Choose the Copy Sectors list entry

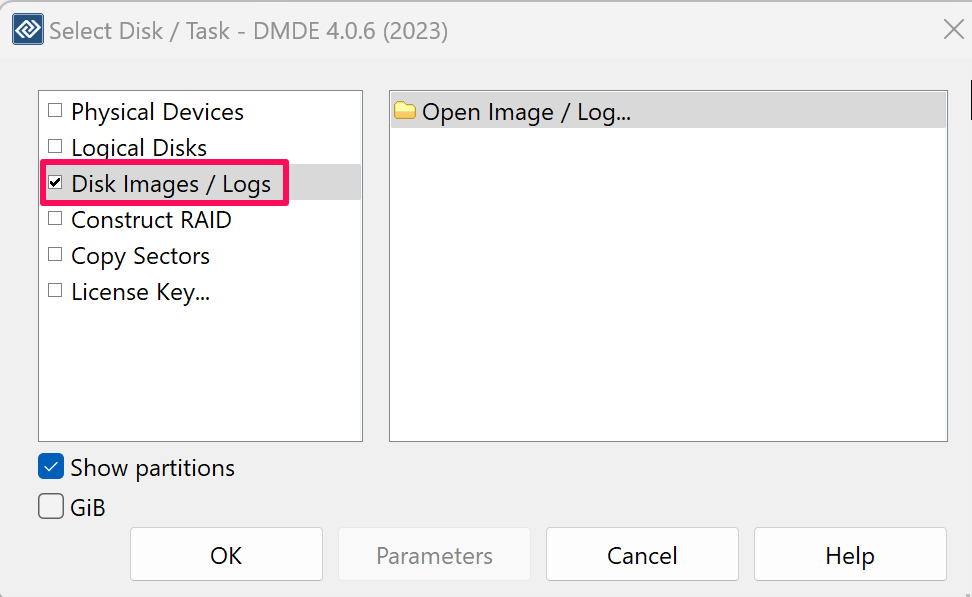tap(140, 256)
